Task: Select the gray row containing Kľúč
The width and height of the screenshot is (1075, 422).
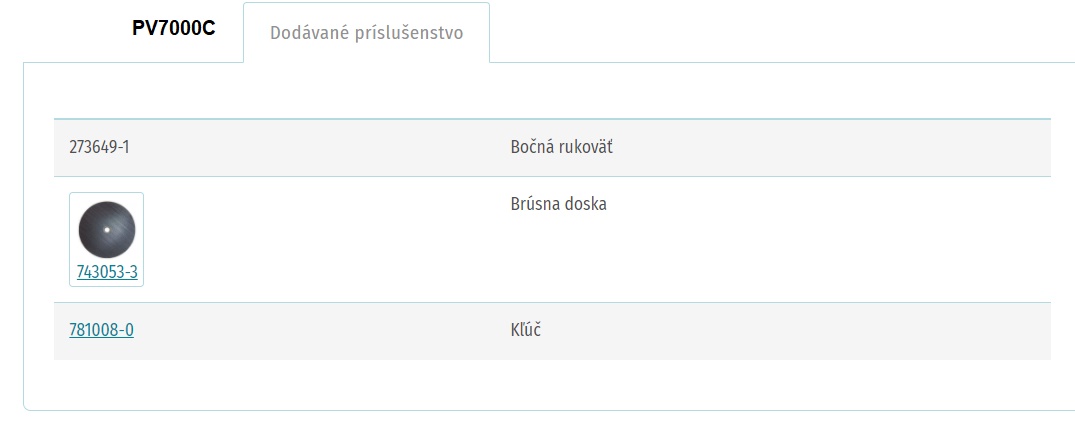Action: click(552, 331)
